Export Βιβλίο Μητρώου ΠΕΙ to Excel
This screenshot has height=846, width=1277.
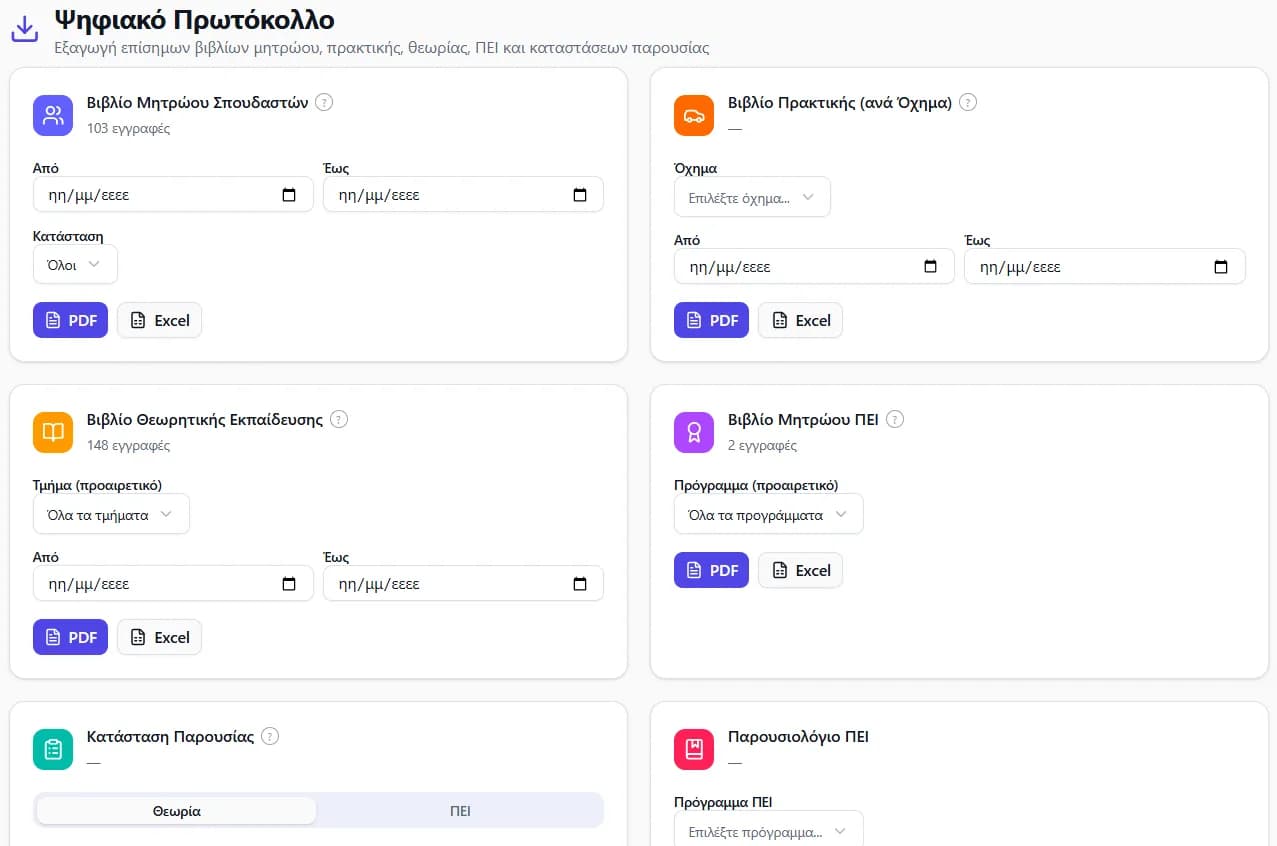coord(800,570)
